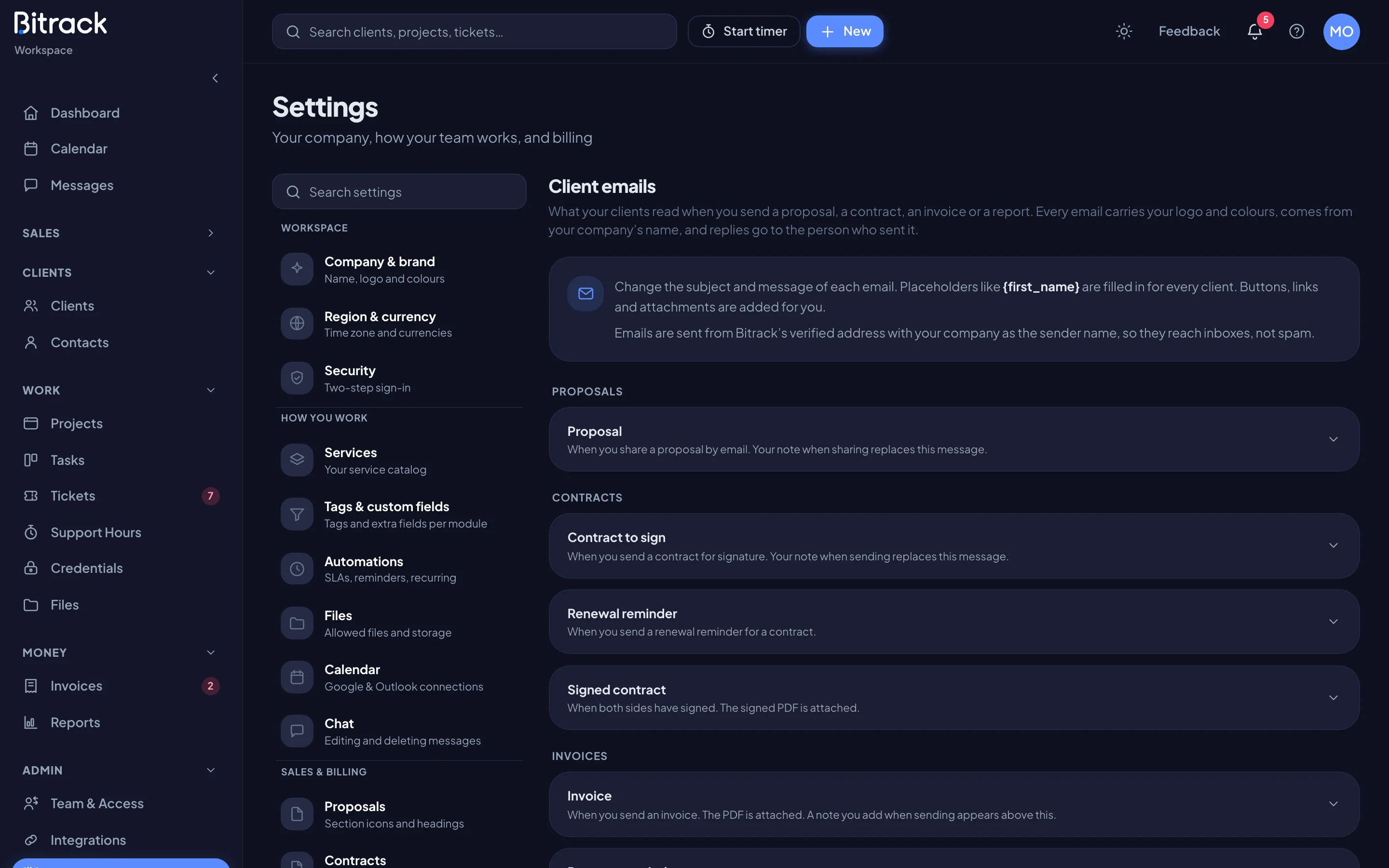The image size is (1389, 868).
Task: Click the Services layers icon
Action: point(297,460)
